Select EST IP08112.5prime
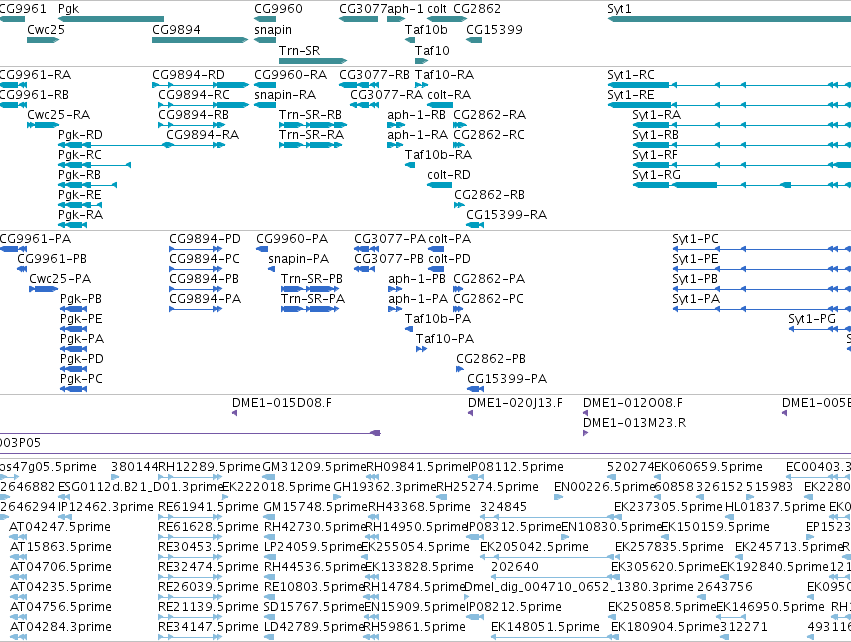 coord(476,477)
